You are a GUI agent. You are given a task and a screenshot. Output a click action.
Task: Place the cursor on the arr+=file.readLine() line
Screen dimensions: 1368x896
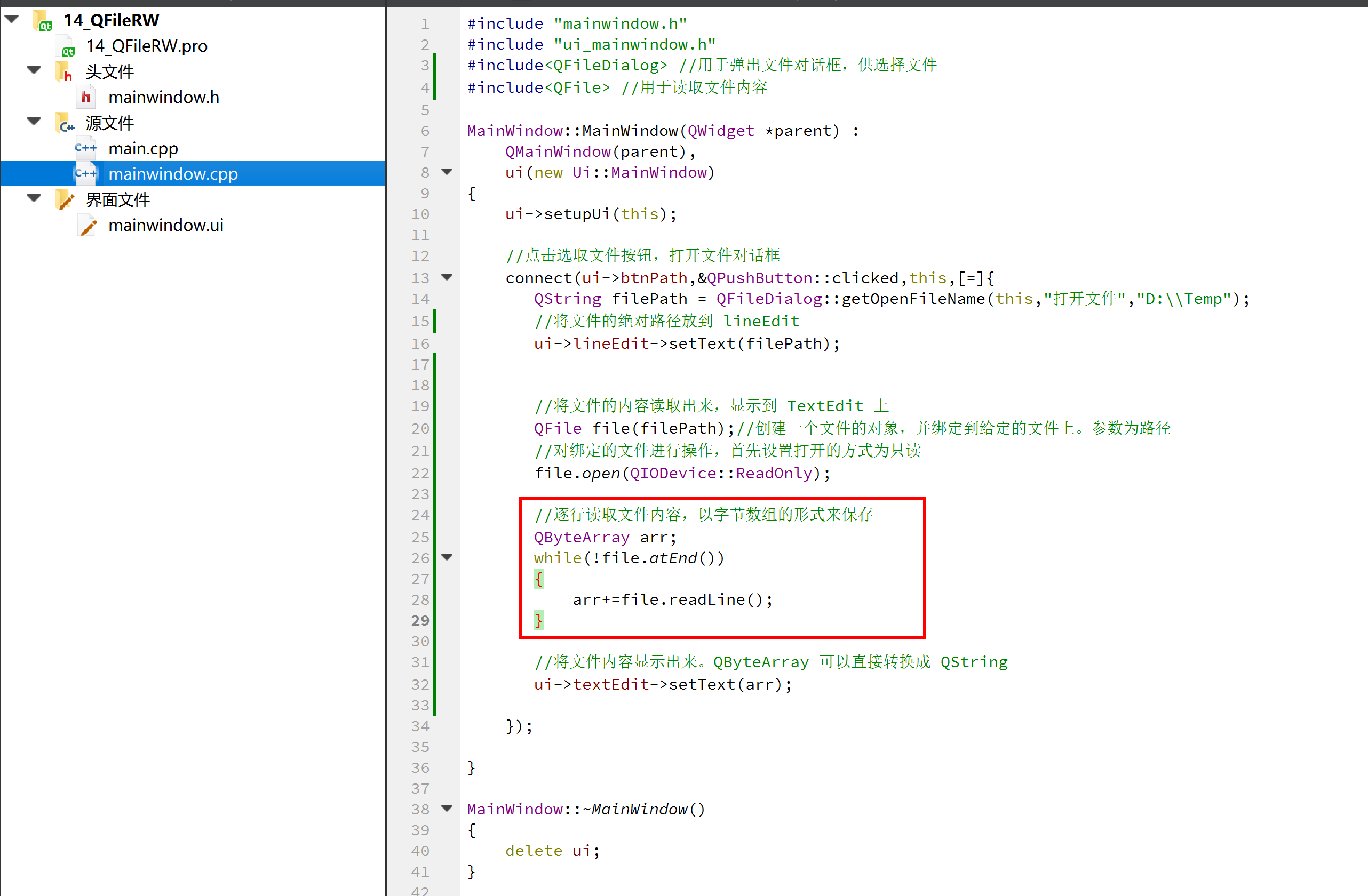[x=672, y=600]
